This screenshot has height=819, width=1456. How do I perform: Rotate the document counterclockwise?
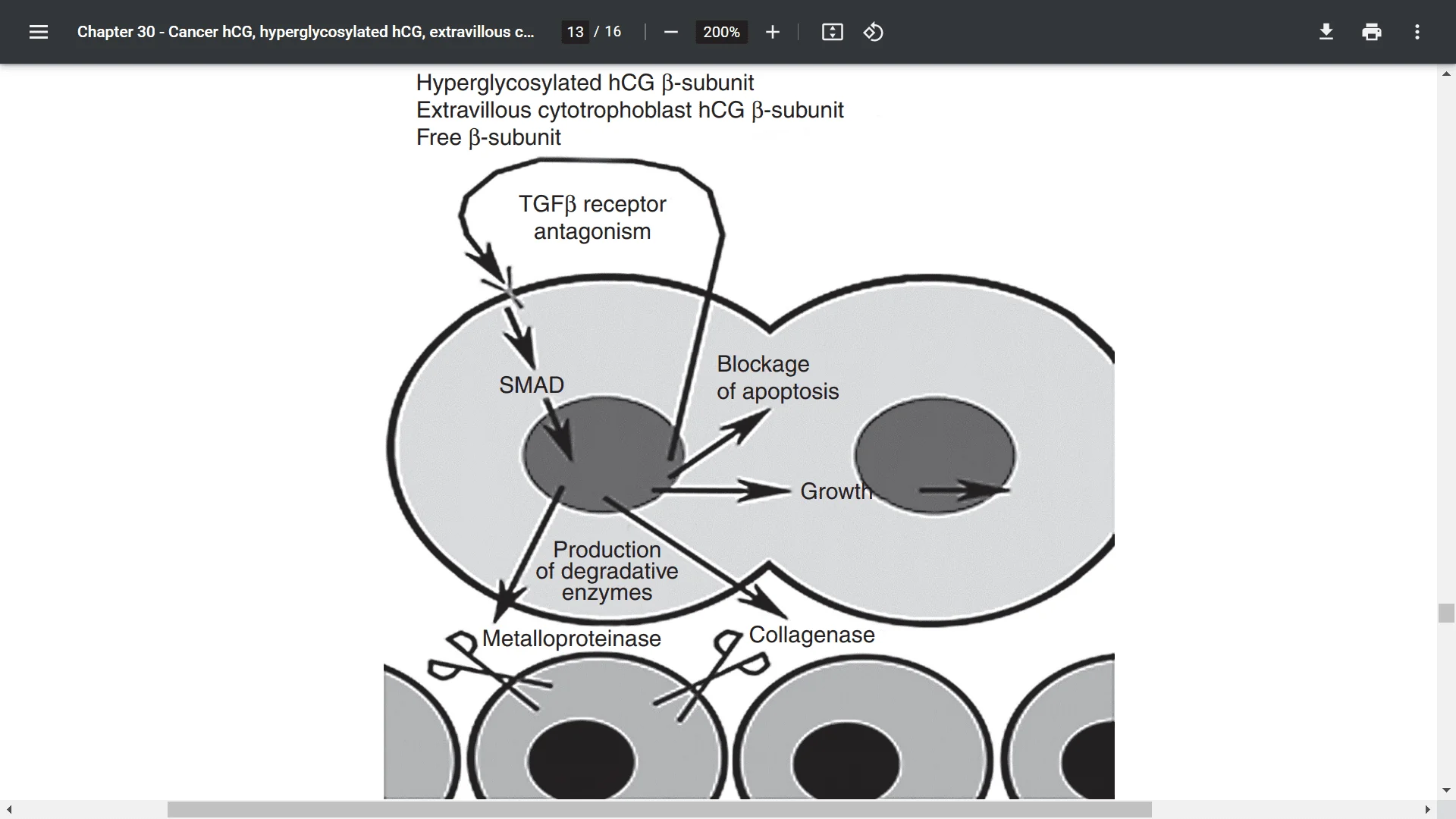point(874,32)
